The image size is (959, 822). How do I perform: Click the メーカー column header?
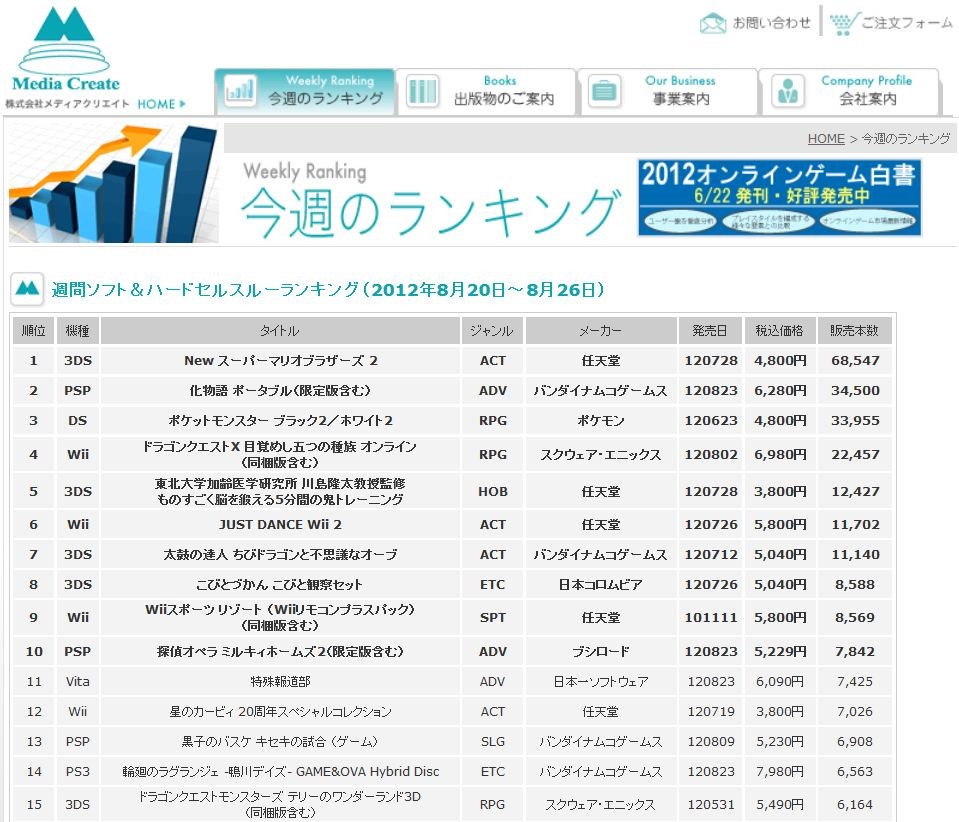pos(601,331)
